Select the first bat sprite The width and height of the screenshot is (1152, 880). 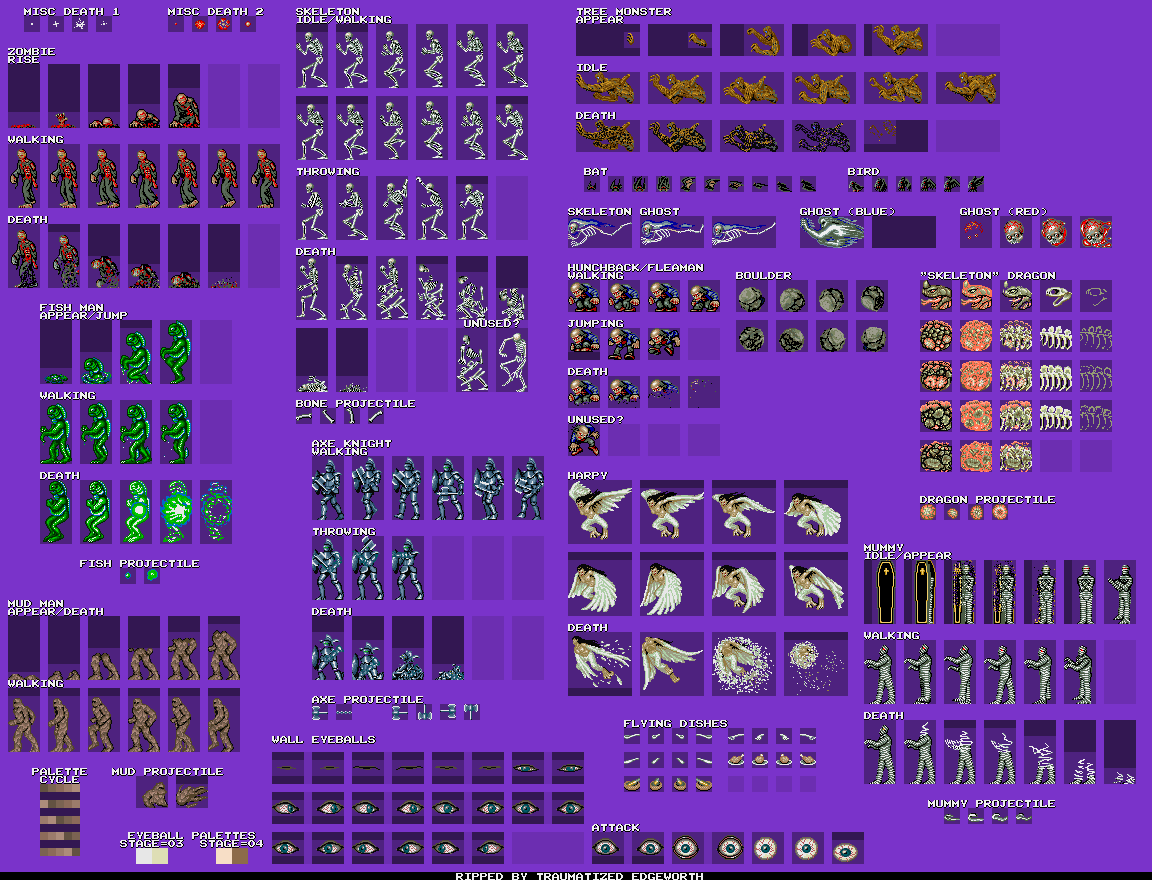(x=591, y=184)
